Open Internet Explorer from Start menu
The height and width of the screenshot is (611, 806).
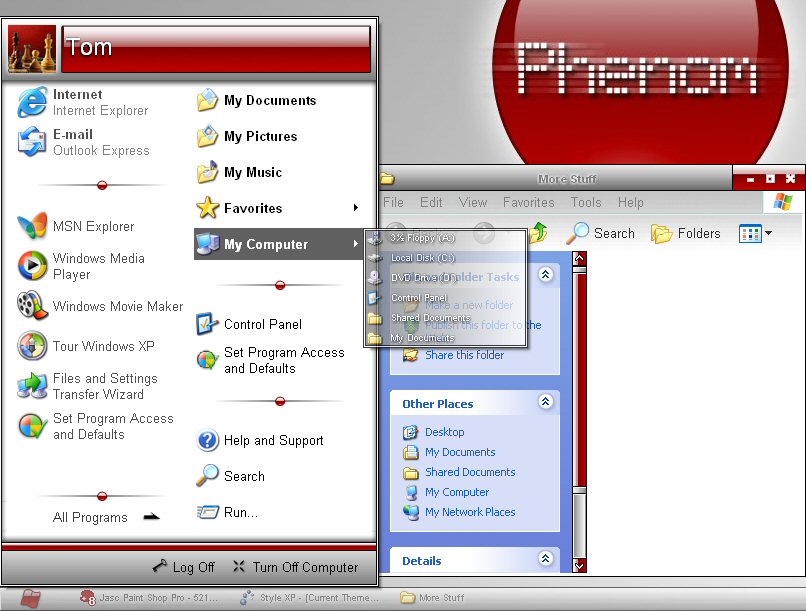tap(83, 102)
